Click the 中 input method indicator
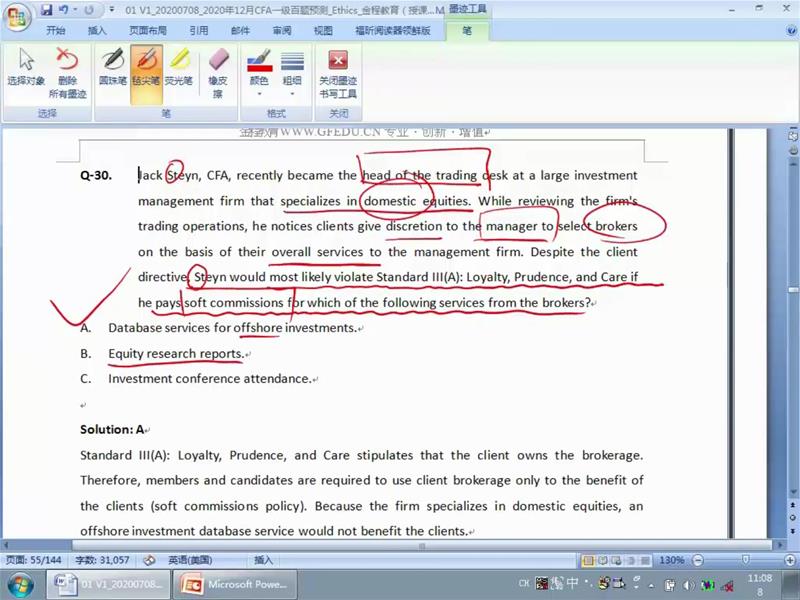Image resolution: width=800 pixels, height=600 pixels. pyautogui.click(x=573, y=583)
